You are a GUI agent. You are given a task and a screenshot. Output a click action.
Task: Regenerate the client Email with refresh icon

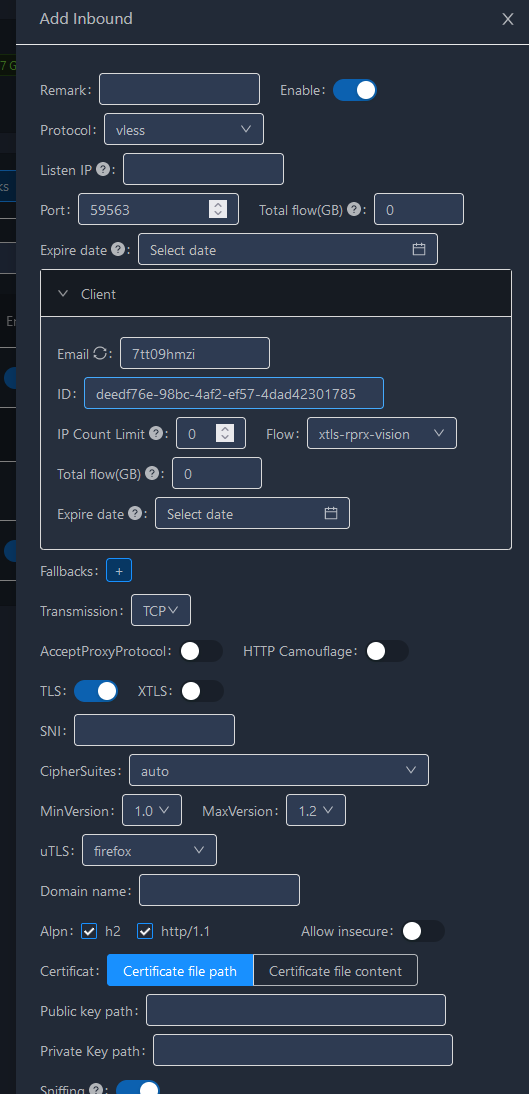pyautogui.click(x=100, y=354)
